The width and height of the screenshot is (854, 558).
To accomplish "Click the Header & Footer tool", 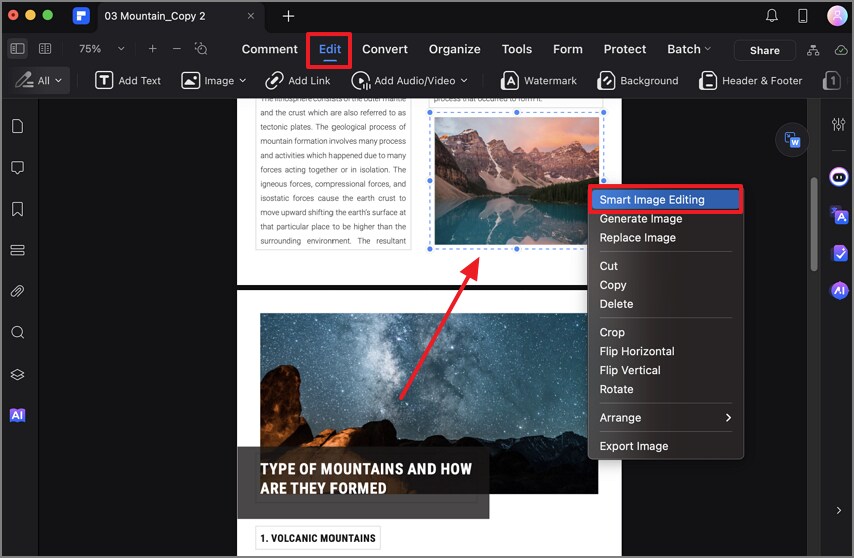I will (751, 81).
